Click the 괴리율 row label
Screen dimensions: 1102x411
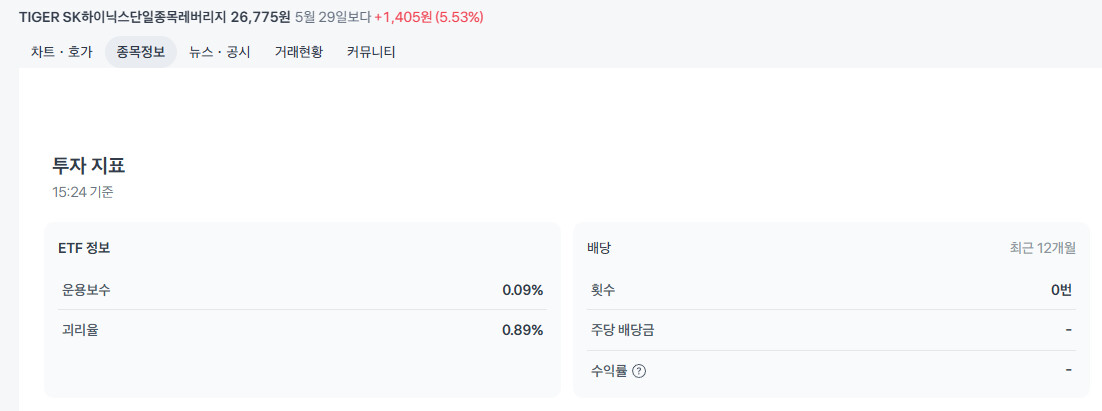[80, 330]
